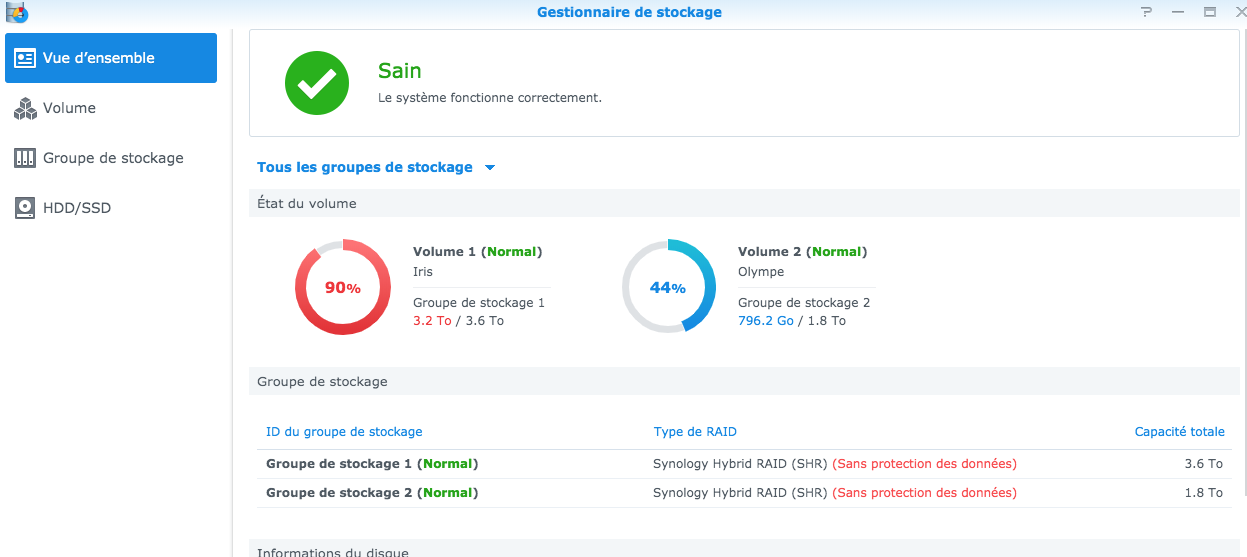Open the Groupe de stockage section
This screenshot has width=1247, height=557.
(111, 158)
